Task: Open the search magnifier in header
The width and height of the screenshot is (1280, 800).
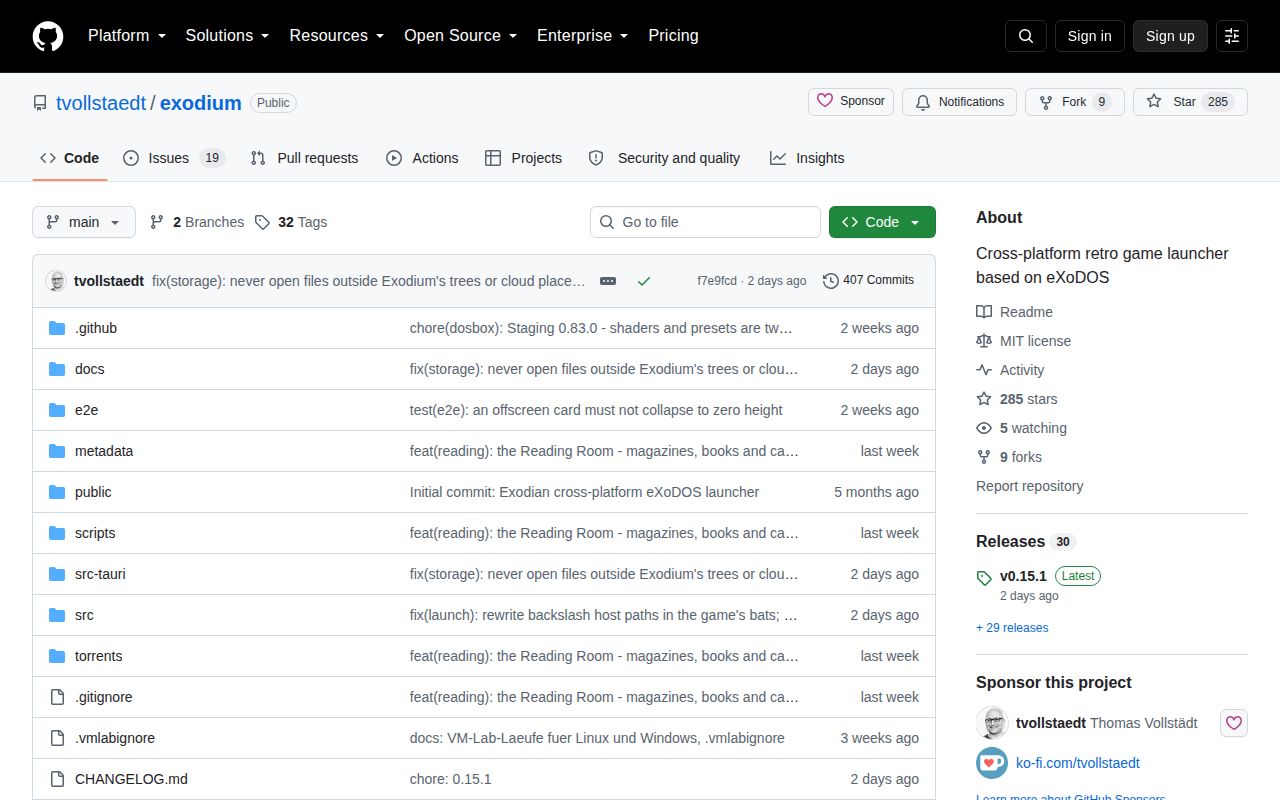Action: [x=1026, y=36]
